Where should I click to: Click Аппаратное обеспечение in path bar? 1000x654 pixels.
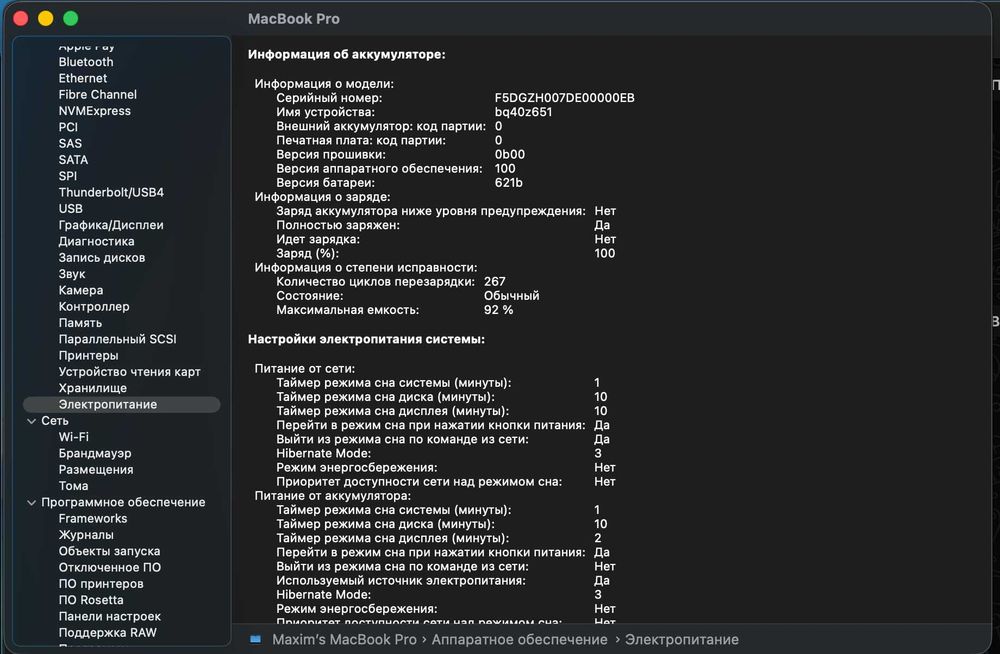tap(519, 639)
